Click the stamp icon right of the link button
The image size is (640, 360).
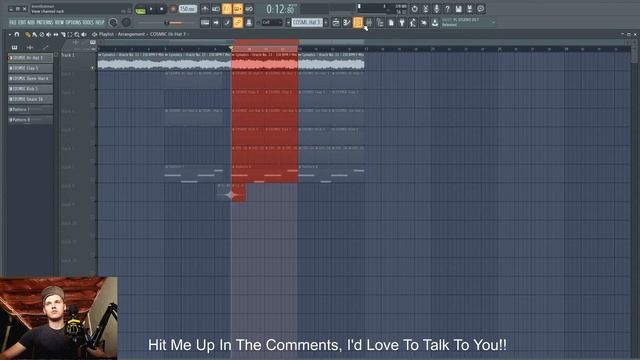(x=249, y=22)
